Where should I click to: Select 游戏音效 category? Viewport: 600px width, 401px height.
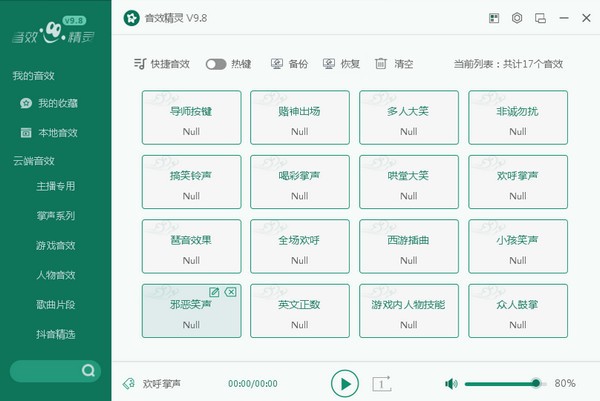pyautogui.click(x=55, y=245)
